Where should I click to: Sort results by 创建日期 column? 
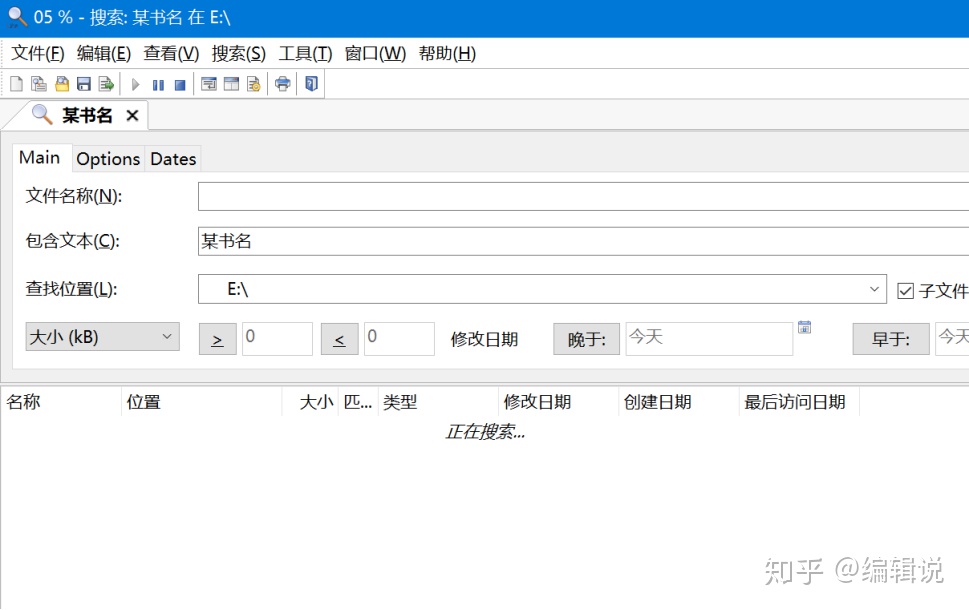pos(679,402)
